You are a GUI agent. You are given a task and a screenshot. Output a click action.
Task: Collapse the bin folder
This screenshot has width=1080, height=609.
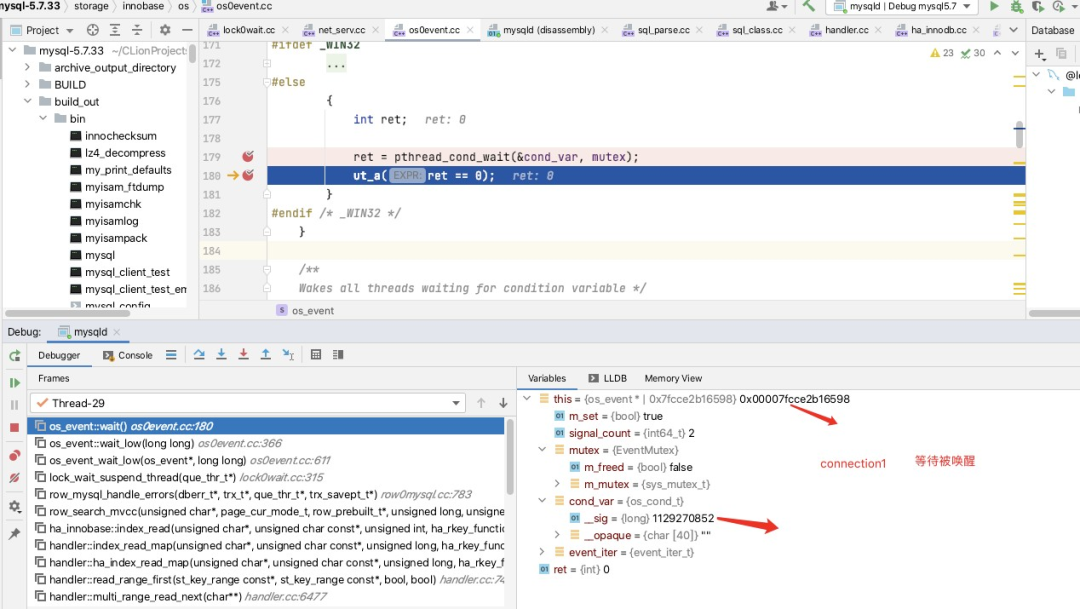pyautogui.click(x=43, y=118)
